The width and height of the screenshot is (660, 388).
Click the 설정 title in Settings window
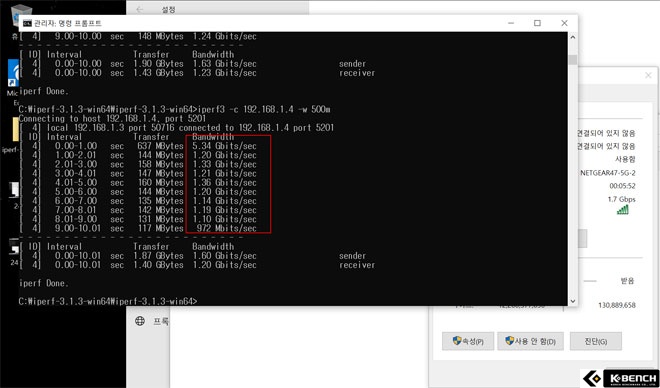pos(168,9)
